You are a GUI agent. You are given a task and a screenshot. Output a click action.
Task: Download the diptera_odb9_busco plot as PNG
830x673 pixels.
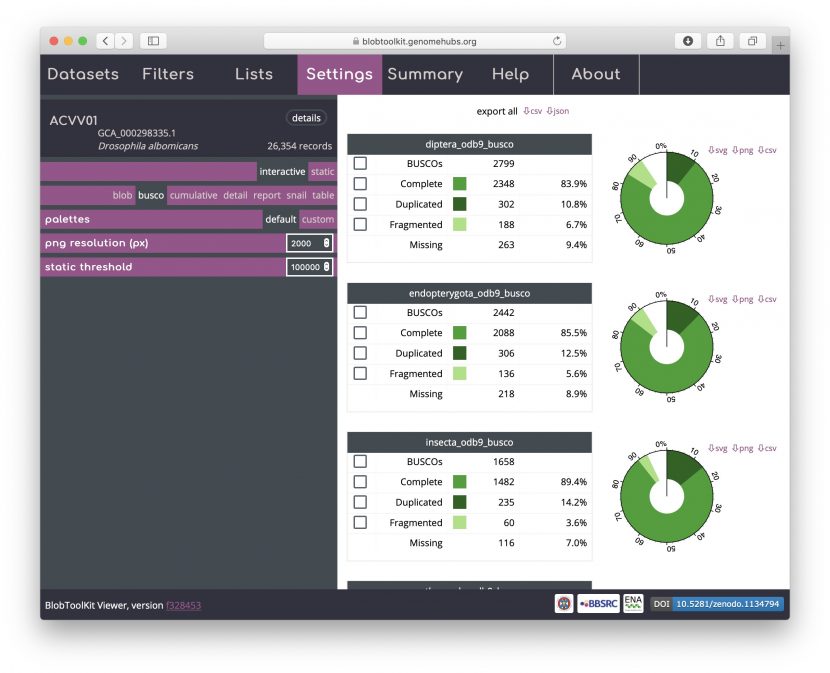[x=743, y=149]
